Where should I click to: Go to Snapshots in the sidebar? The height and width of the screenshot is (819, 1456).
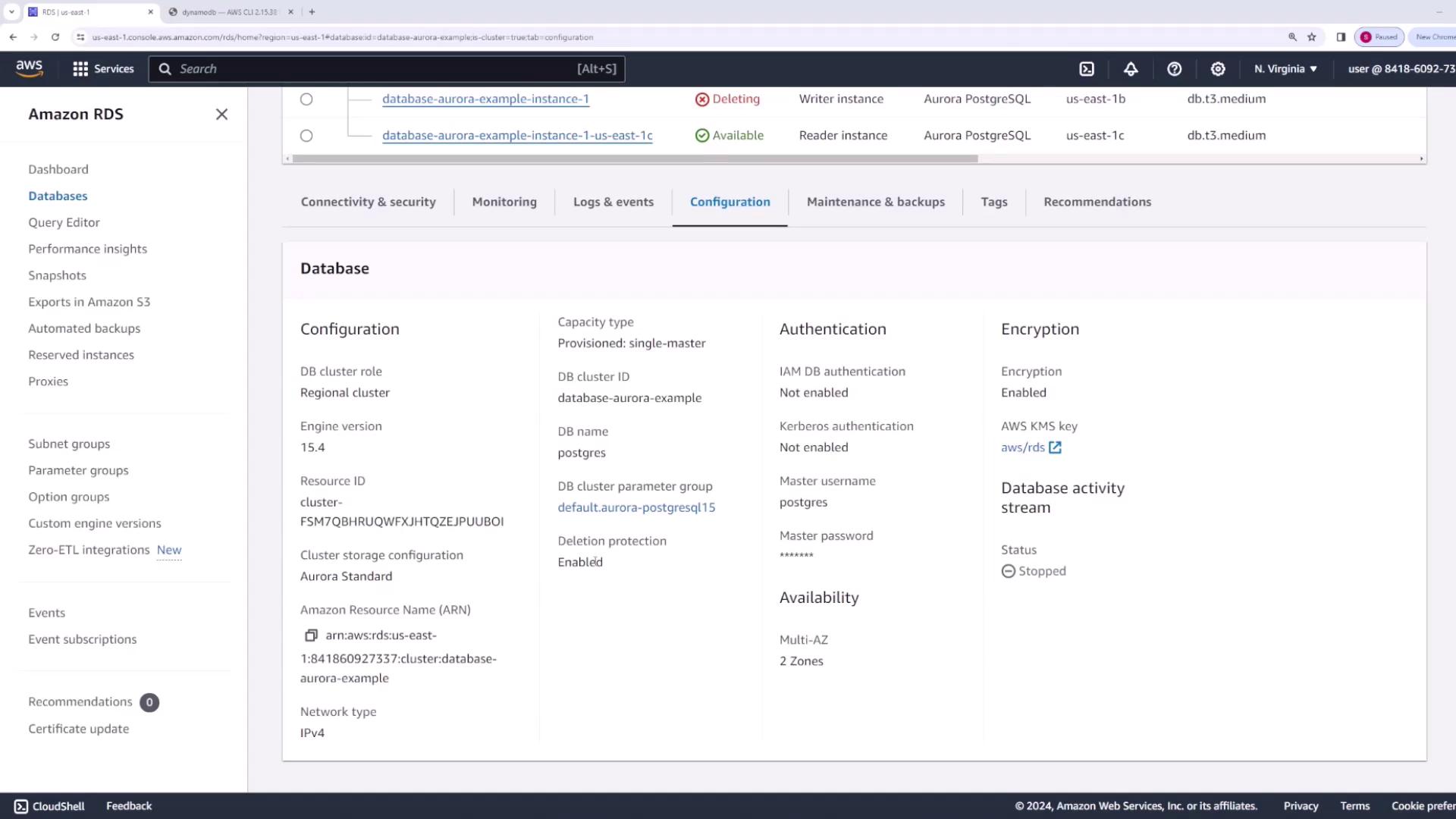pyautogui.click(x=57, y=275)
